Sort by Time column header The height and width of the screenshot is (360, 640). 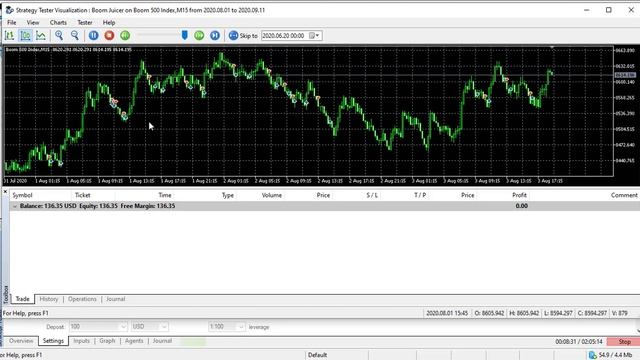pyautogui.click(x=165, y=195)
